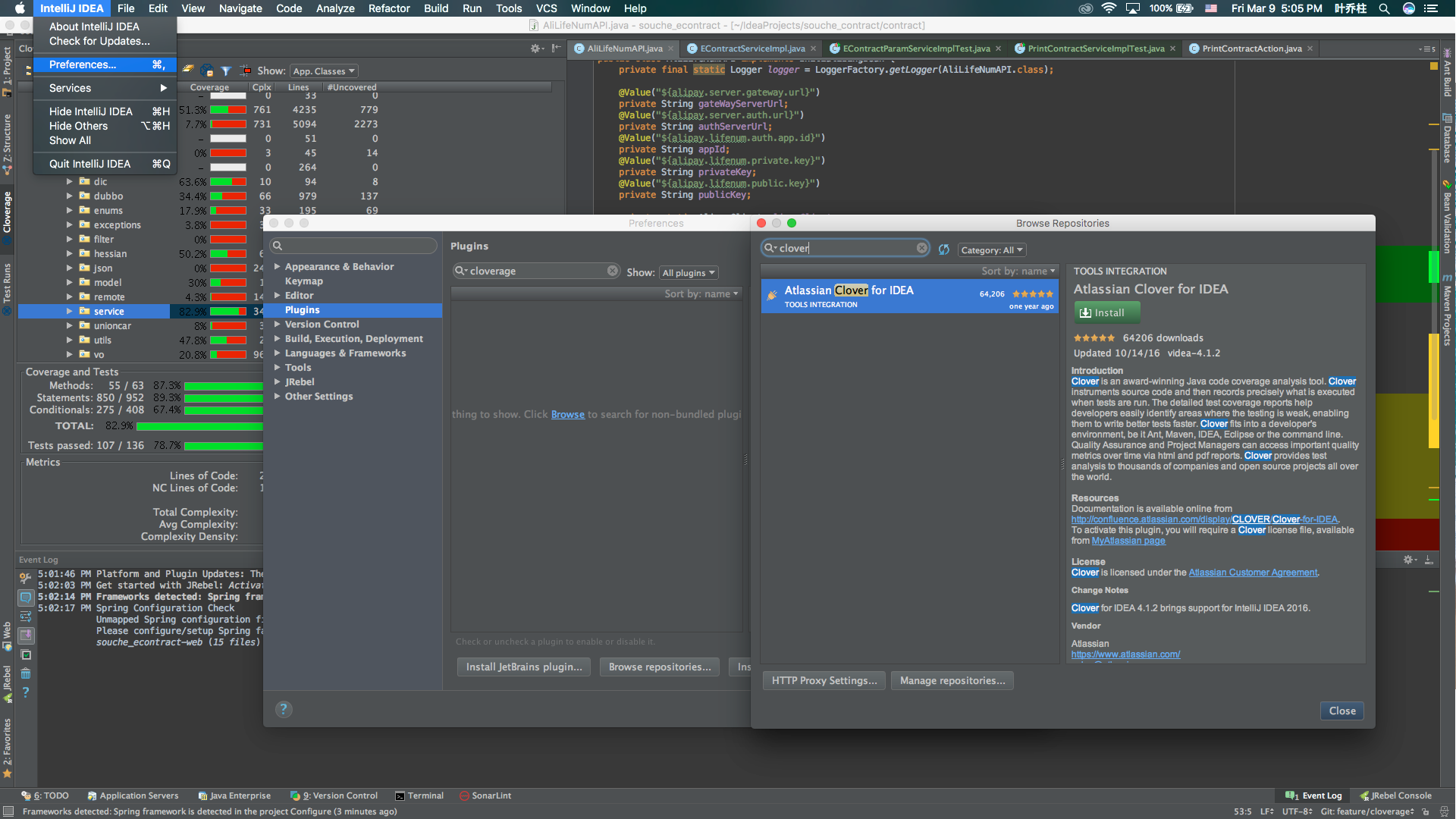Close the Browse Repositories dialog
Viewport: 1456px width, 819px height.
click(1342, 711)
